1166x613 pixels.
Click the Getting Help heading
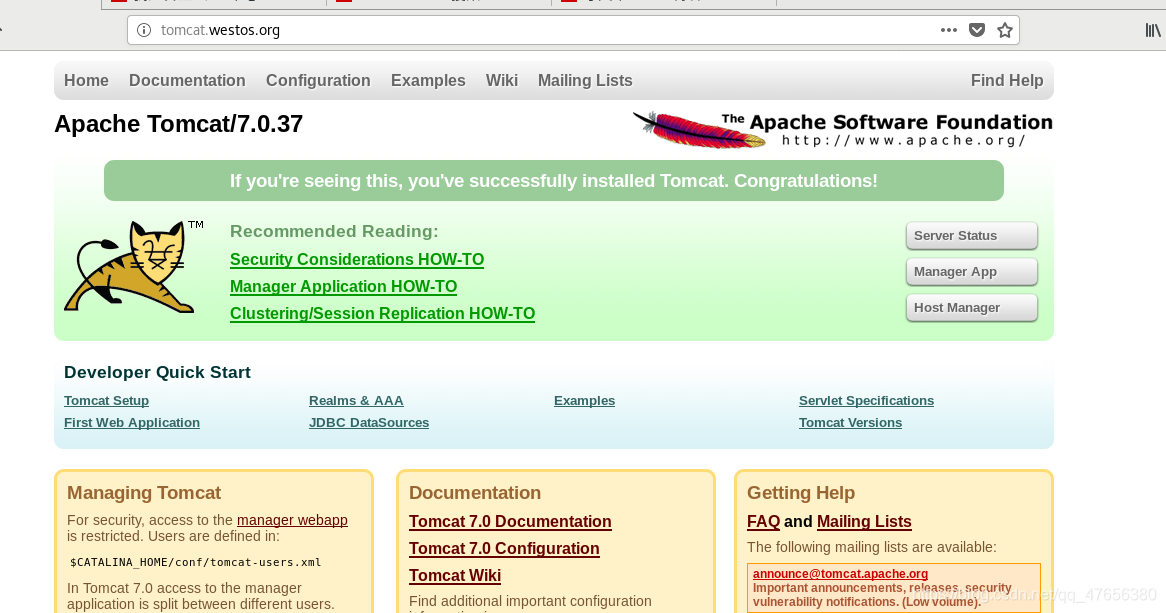tap(801, 492)
